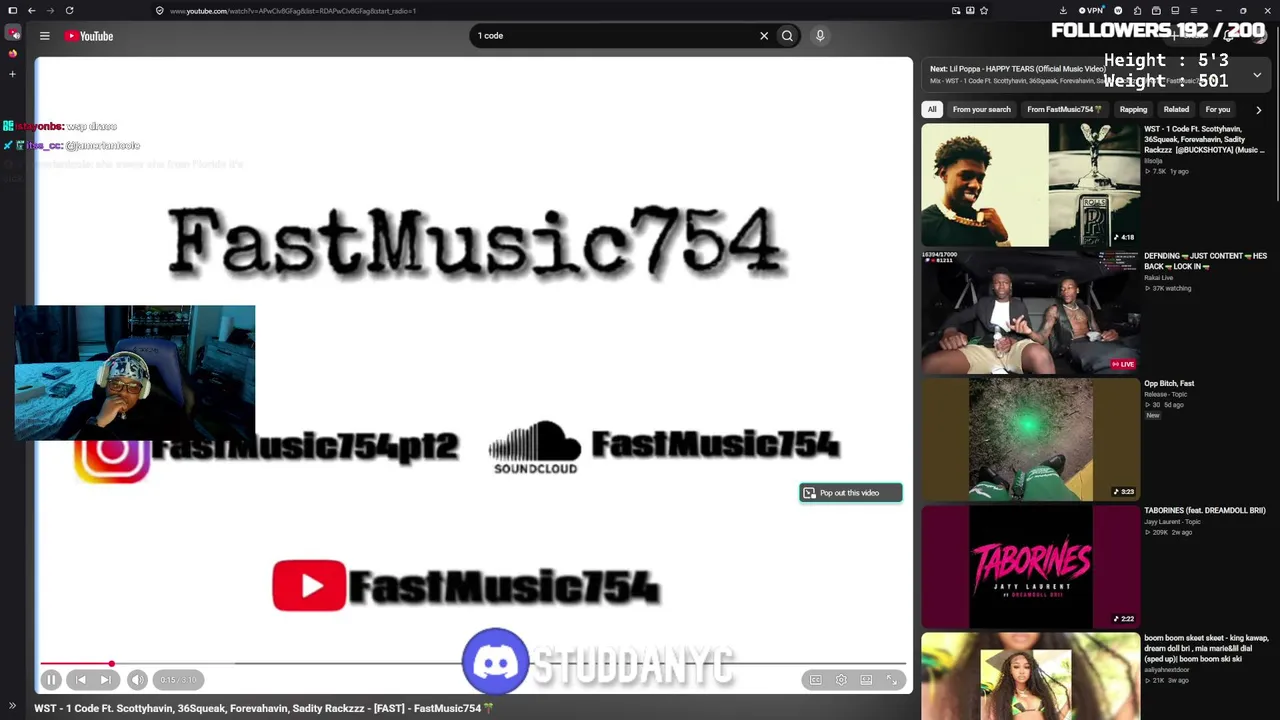
Task: Submit search with the magnifier button
Action: click(x=787, y=36)
